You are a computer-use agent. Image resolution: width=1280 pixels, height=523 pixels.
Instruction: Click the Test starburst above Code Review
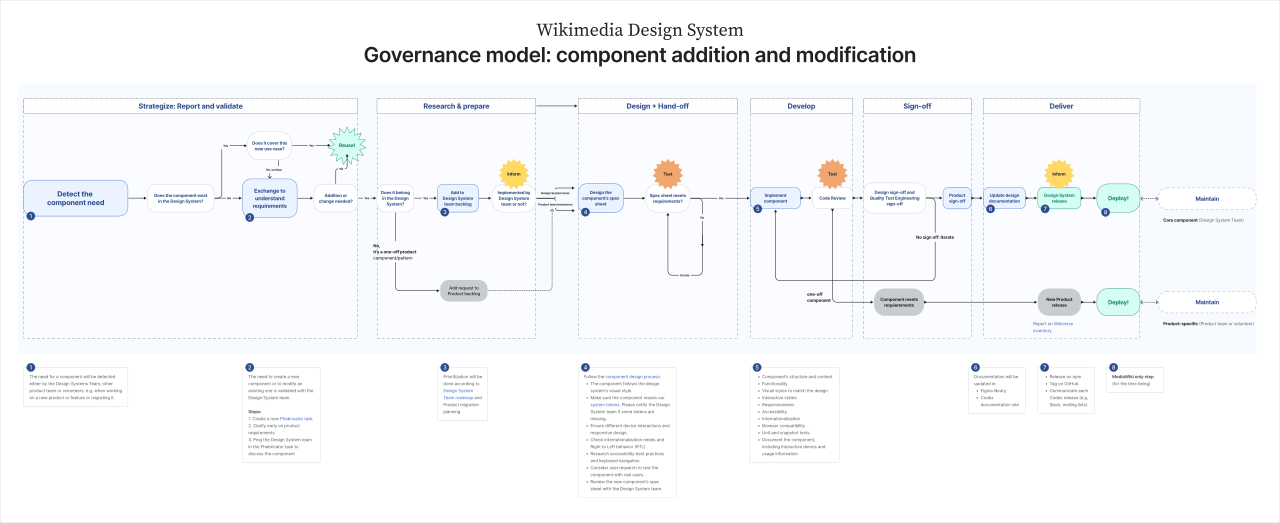click(x=832, y=174)
